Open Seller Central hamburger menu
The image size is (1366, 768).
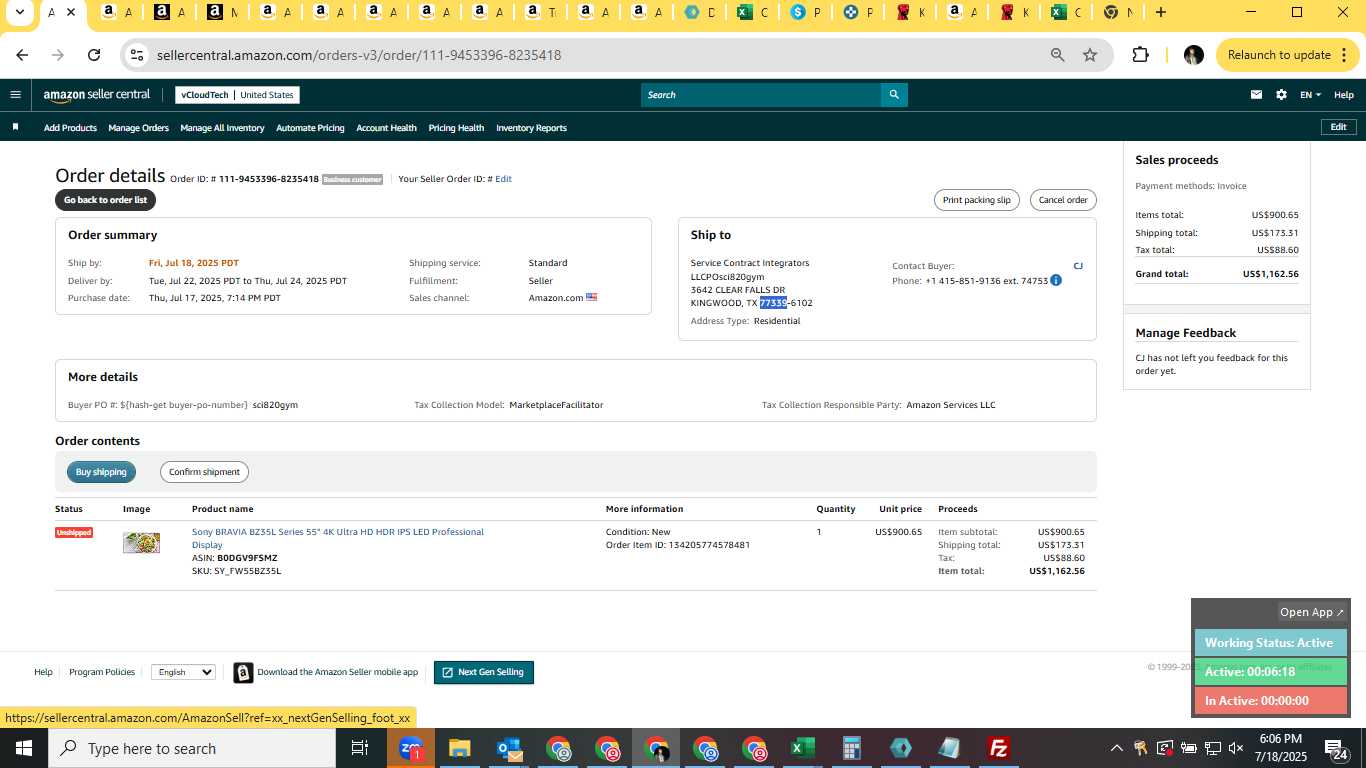click(x=15, y=95)
